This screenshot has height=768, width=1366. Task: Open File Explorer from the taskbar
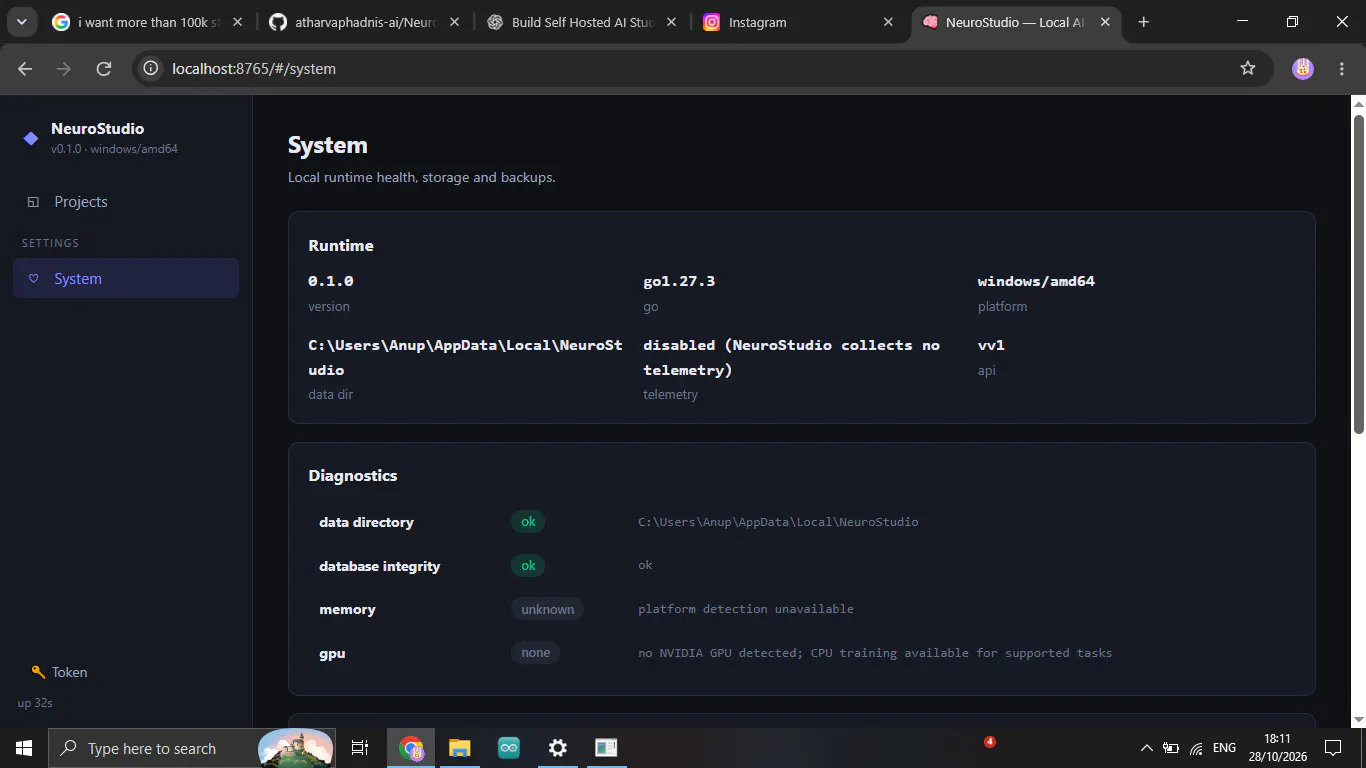[459, 748]
